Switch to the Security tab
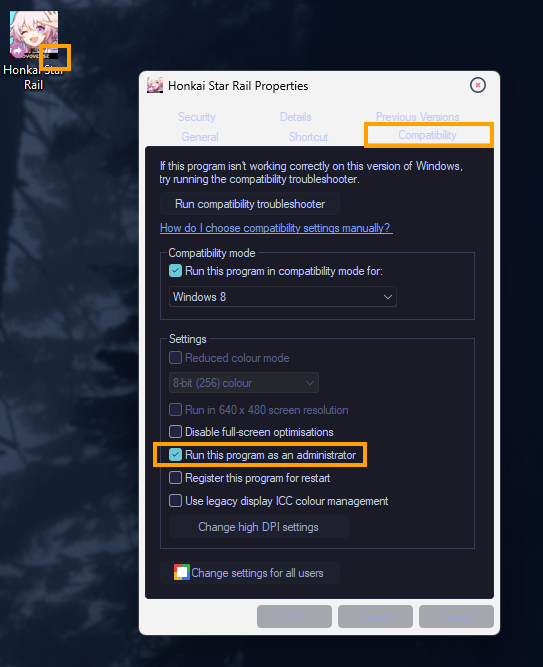This screenshot has height=667, width=543. click(197, 117)
